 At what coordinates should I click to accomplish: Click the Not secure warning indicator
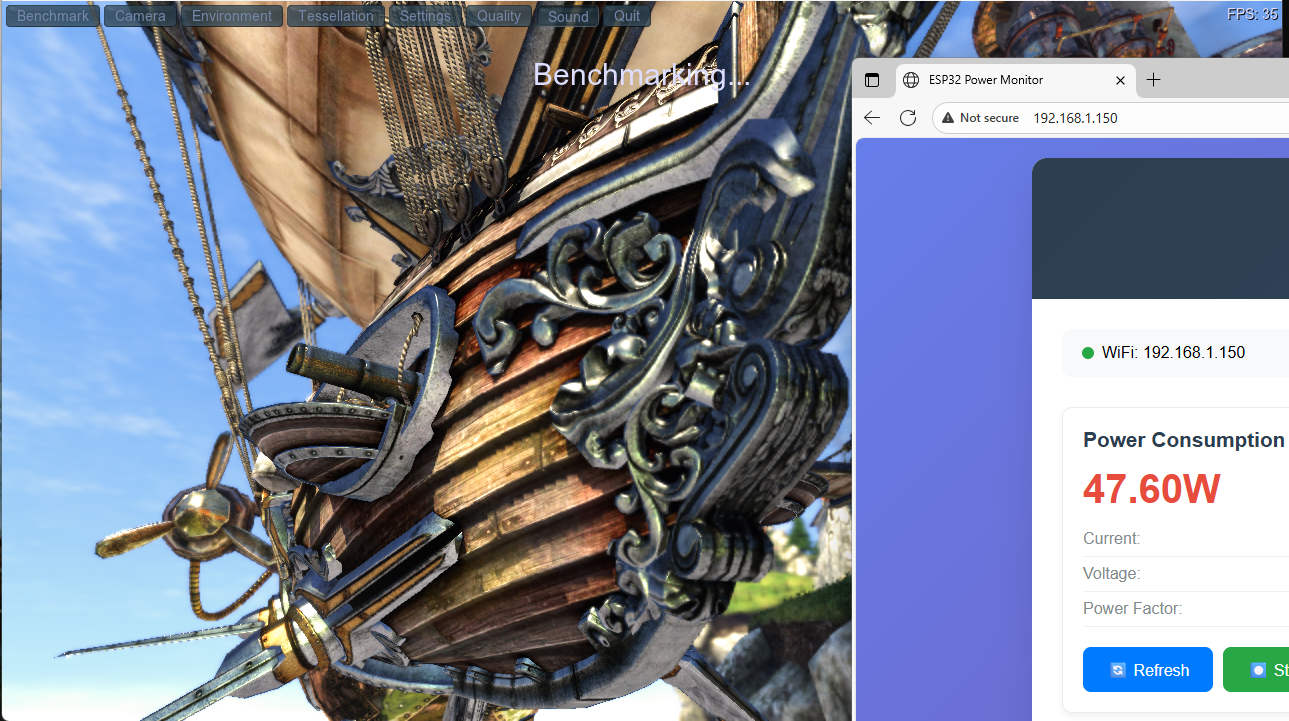[980, 118]
